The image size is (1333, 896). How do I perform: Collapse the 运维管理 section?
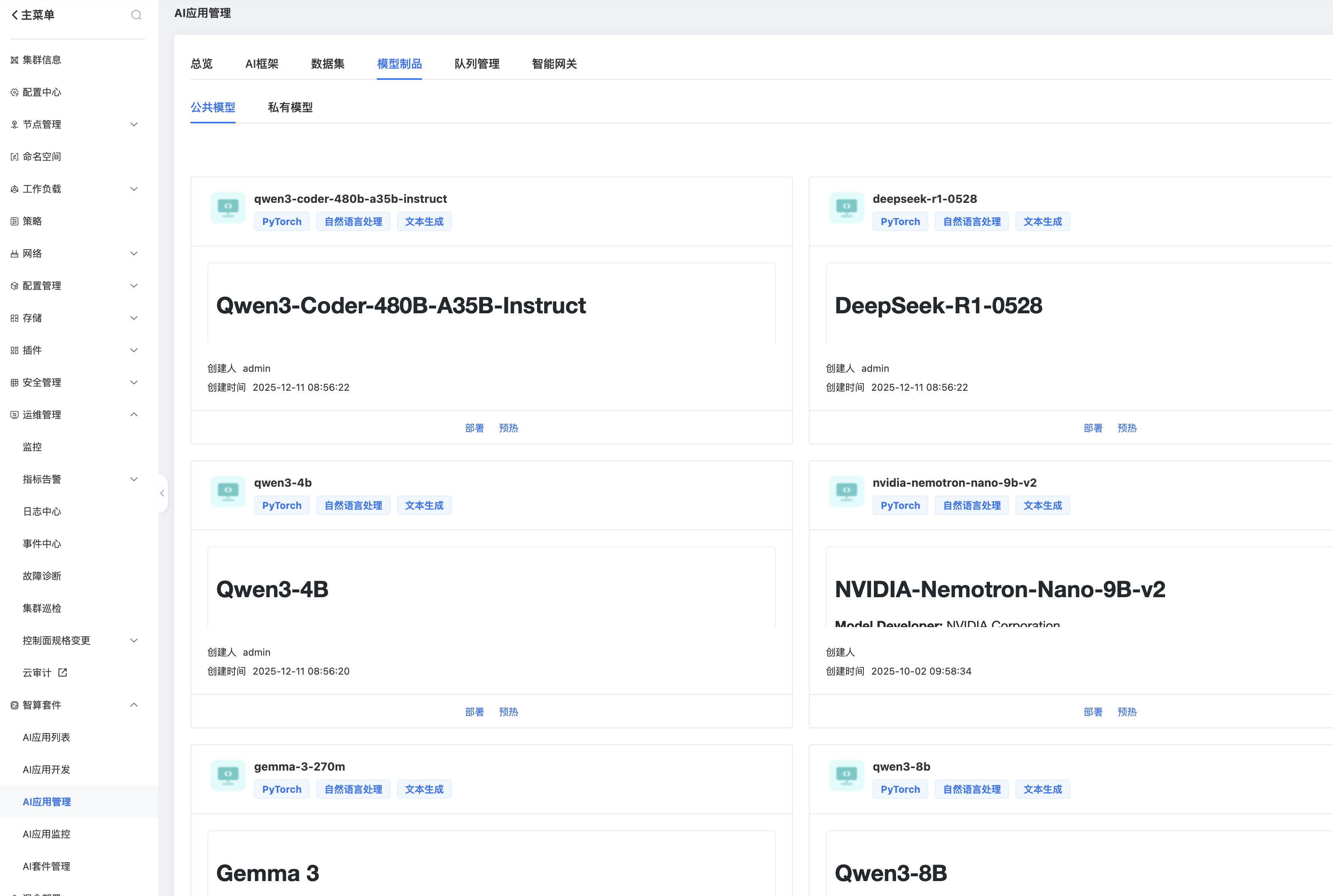[x=134, y=414]
